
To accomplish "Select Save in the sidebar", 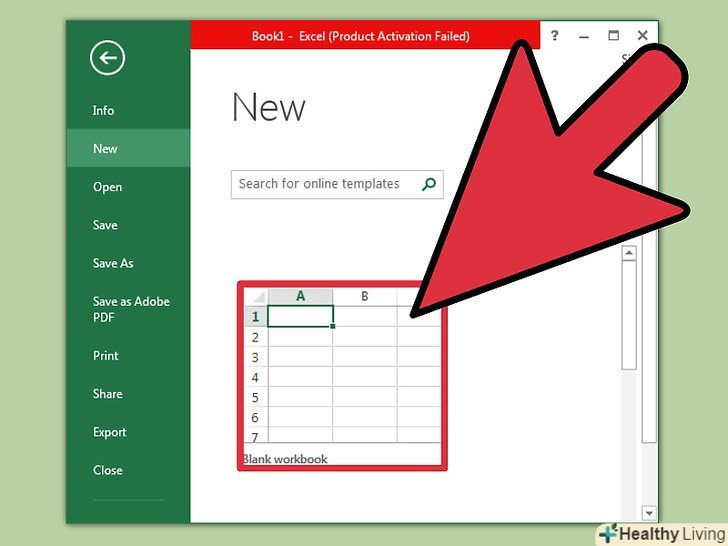I will tap(105, 225).
